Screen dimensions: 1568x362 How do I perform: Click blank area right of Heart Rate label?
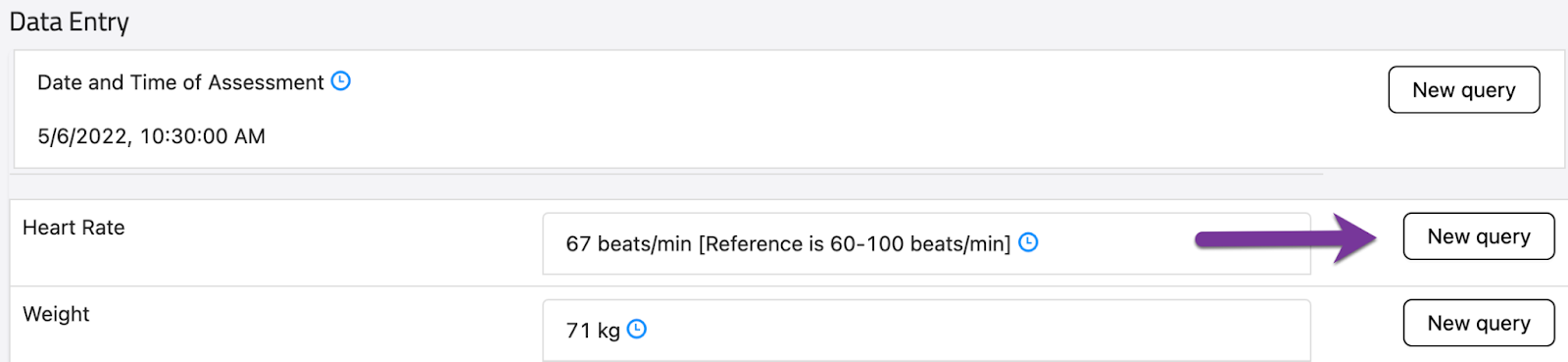(x=333, y=243)
